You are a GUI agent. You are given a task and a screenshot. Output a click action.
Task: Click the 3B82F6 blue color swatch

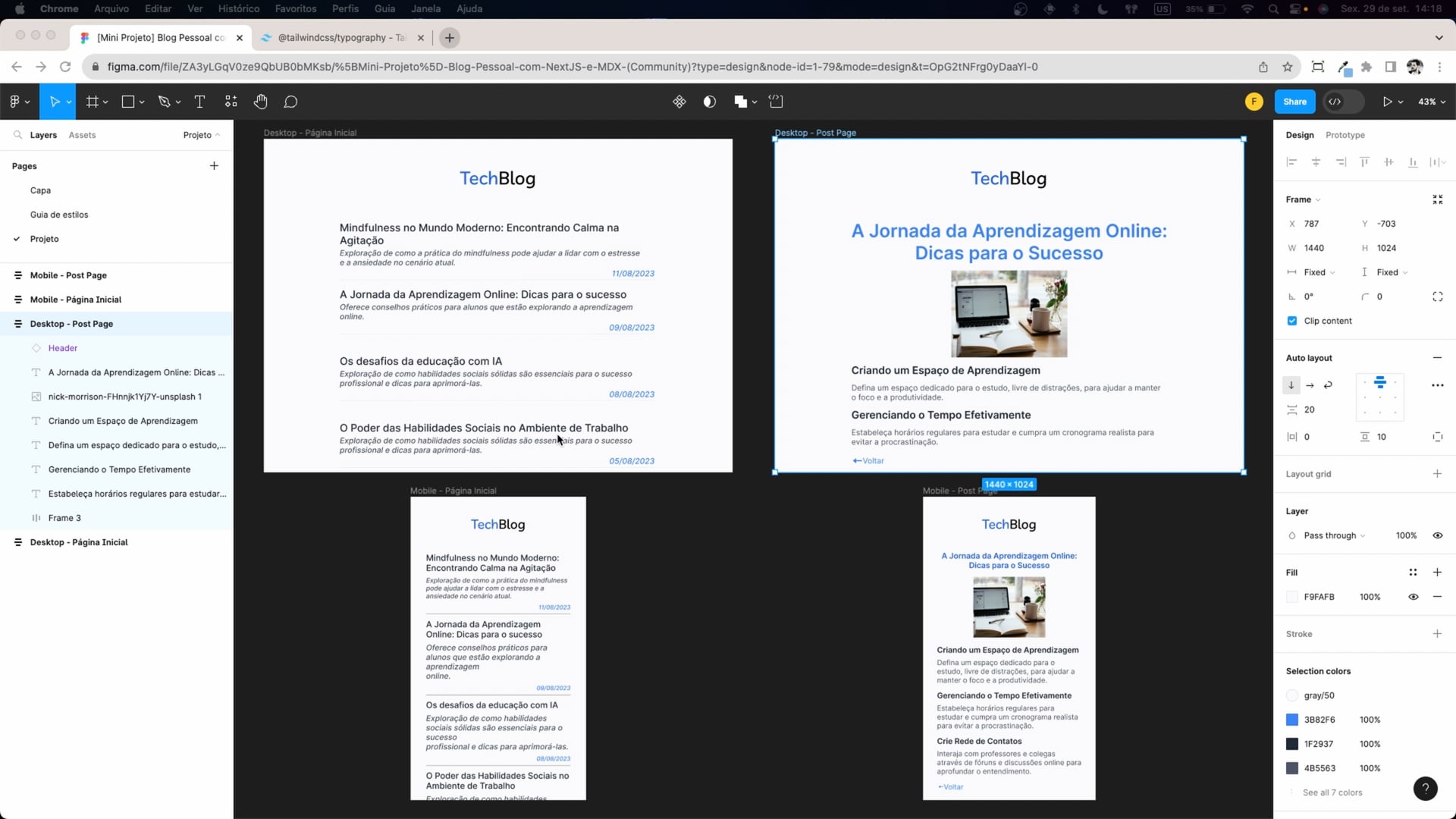[1292, 720]
